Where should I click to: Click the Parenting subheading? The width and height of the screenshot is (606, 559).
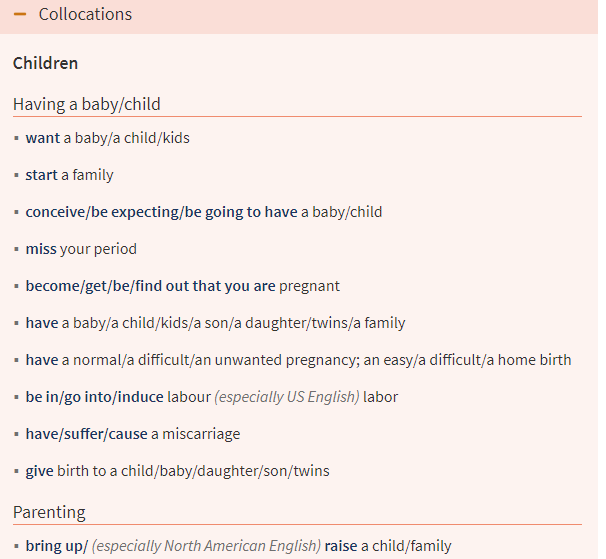tap(49, 512)
